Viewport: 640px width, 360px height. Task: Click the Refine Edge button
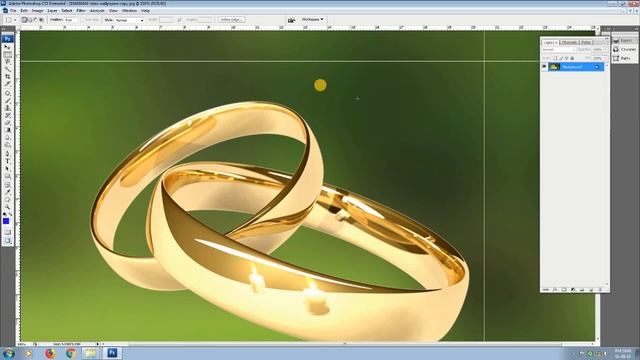(231, 20)
